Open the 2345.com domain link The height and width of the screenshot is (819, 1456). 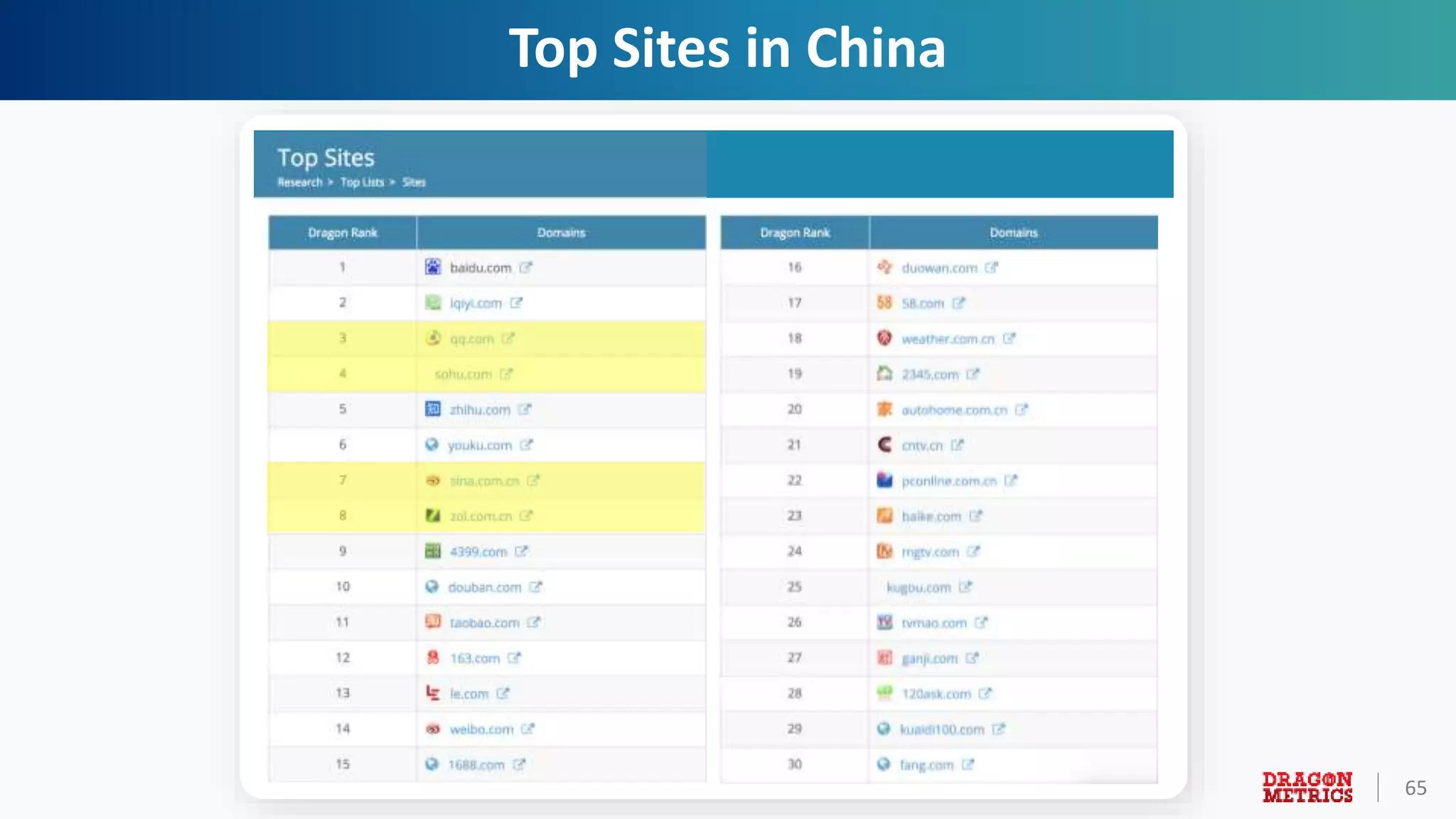point(930,375)
